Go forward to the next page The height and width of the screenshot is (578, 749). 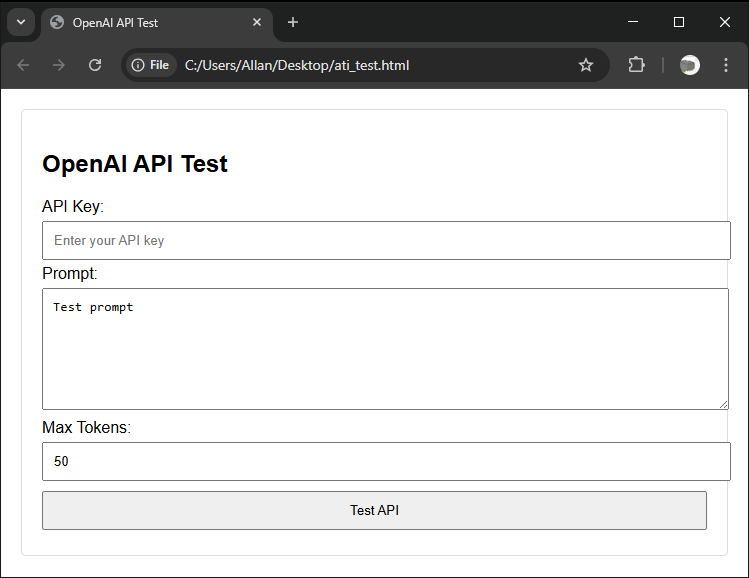coord(59,65)
